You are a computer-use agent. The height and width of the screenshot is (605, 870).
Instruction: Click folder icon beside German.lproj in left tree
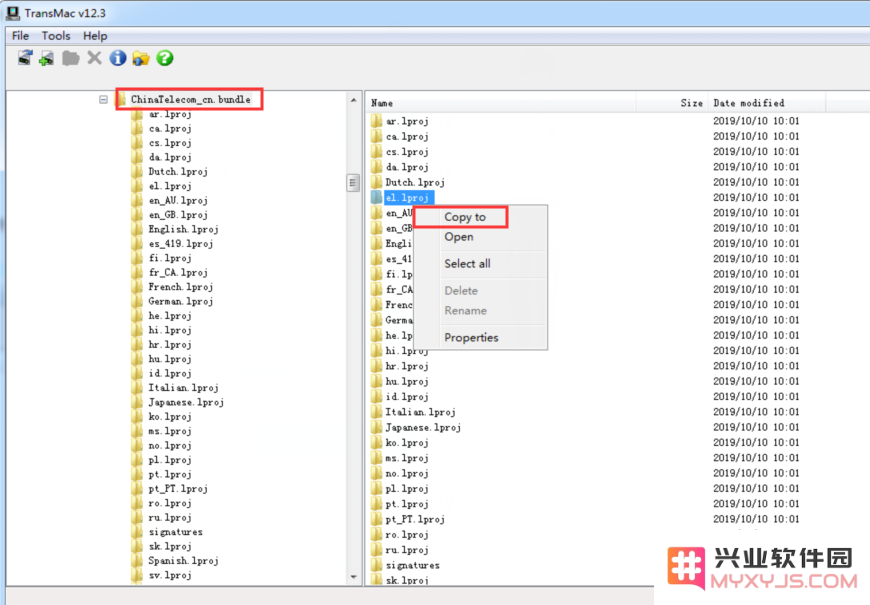click(x=137, y=302)
